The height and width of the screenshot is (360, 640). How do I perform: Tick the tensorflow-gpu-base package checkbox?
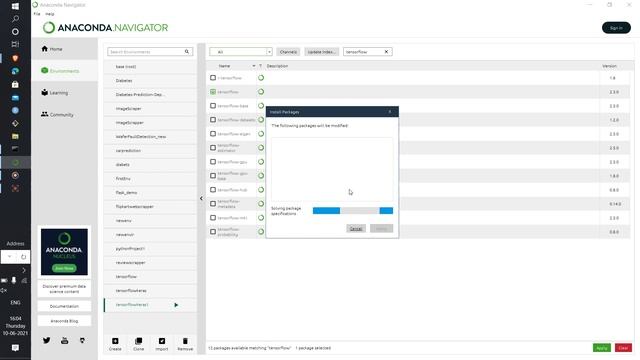click(x=213, y=176)
